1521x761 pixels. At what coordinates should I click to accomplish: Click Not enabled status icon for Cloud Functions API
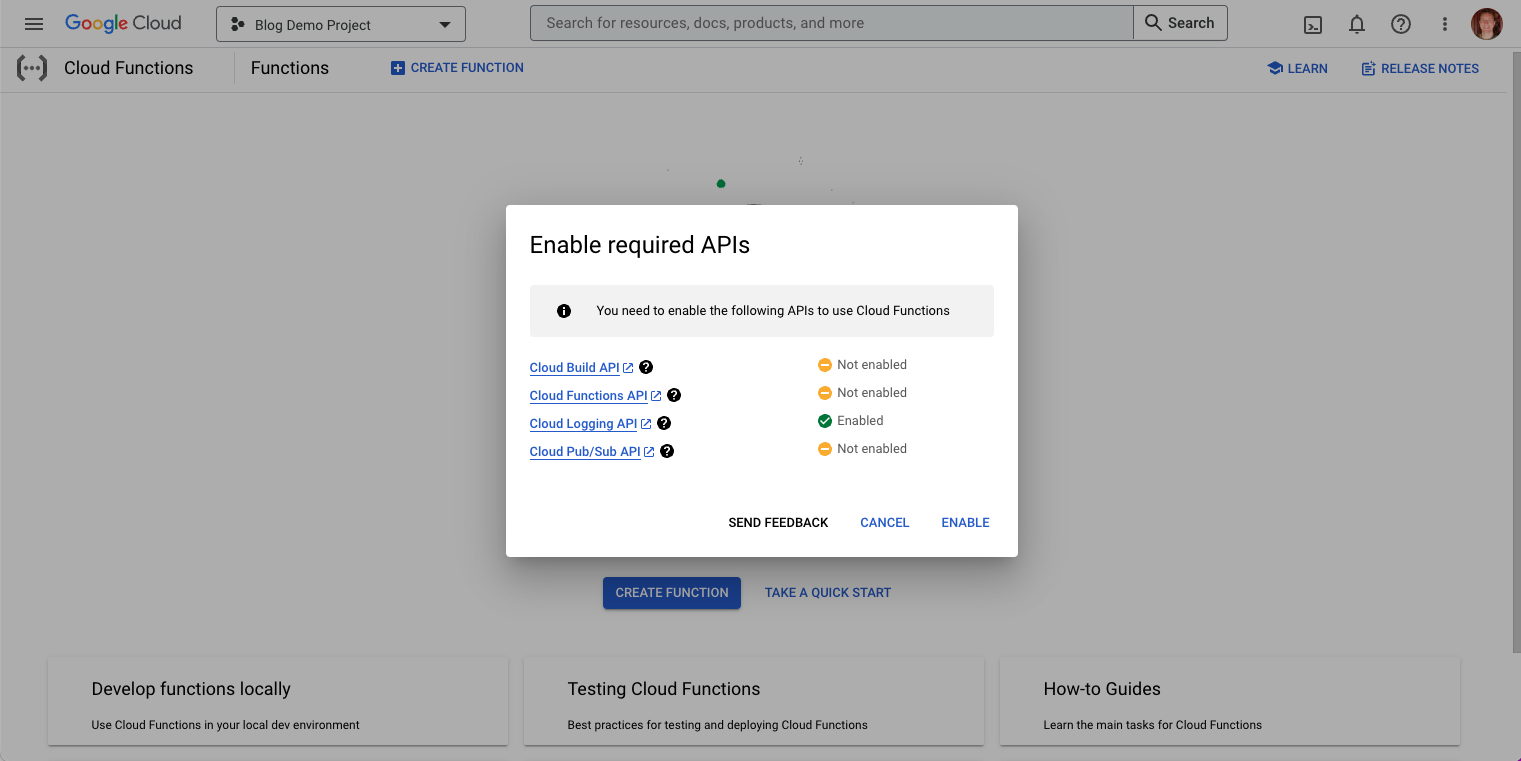pyautogui.click(x=825, y=393)
